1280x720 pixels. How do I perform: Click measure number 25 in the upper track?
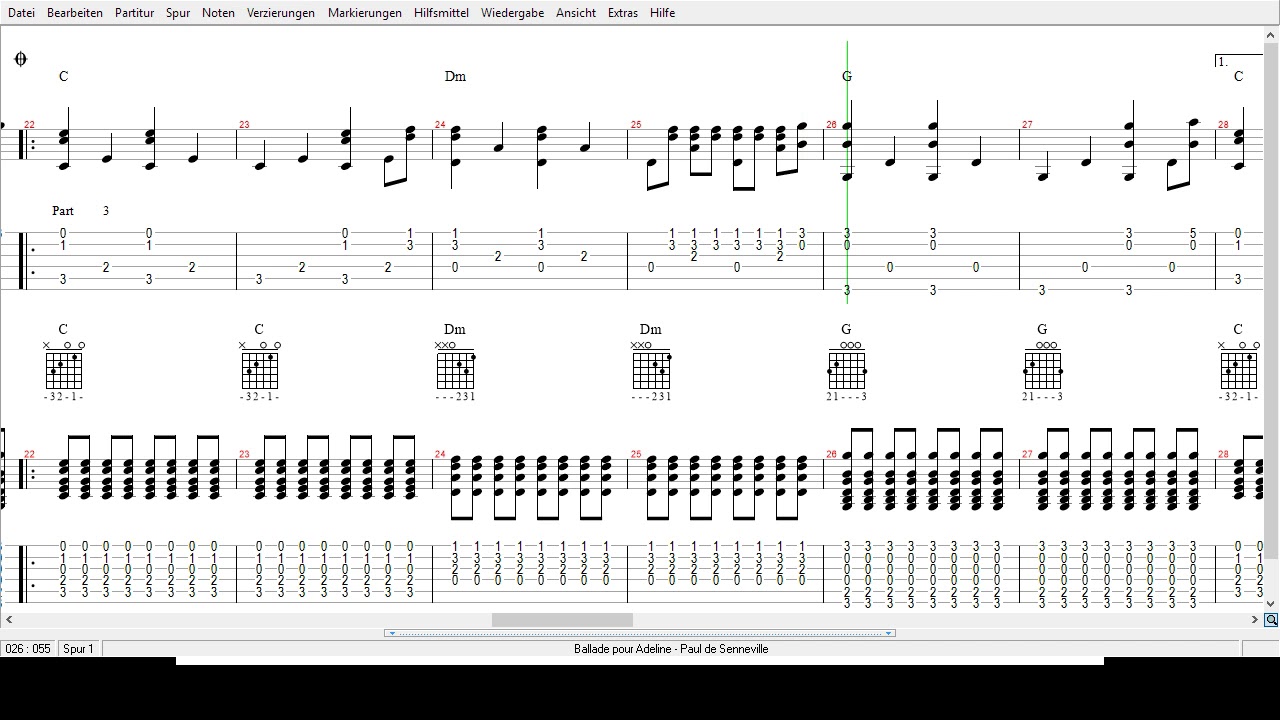coord(636,125)
